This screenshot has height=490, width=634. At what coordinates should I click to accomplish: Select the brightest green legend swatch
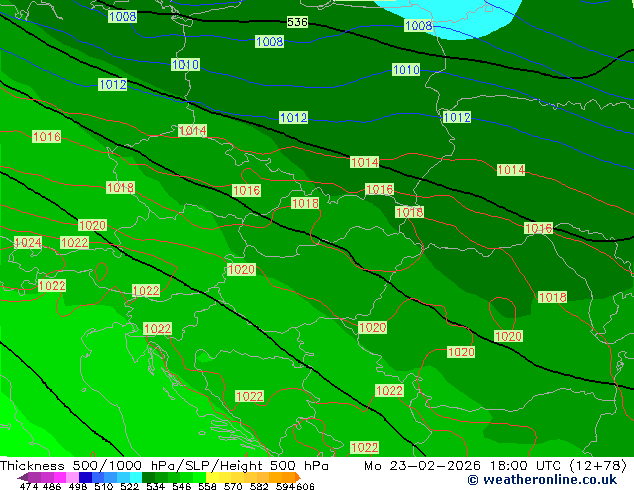pyautogui.click(x=199, y=477)
